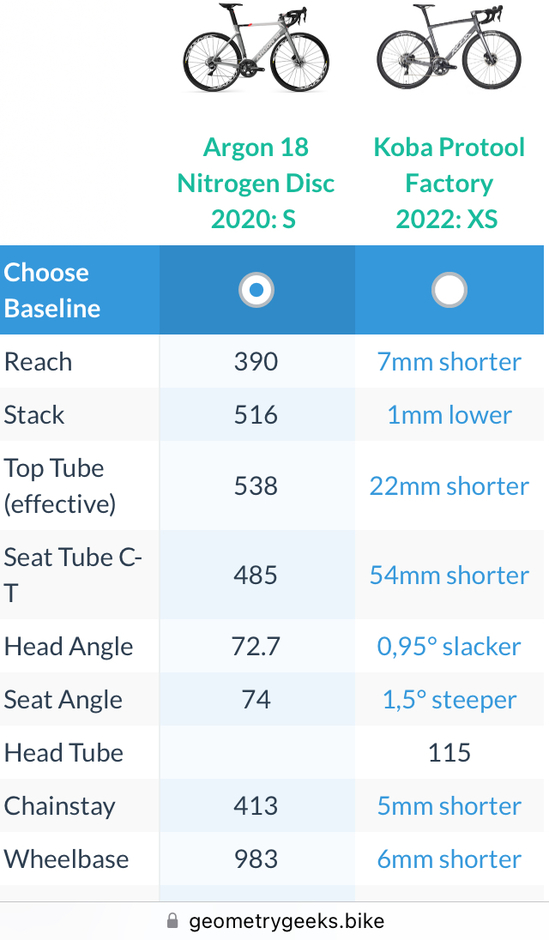Open the Koba Protool Factory bike image
Image resolution: width=549 pixels, height=940 pixels.
point(449,47)
